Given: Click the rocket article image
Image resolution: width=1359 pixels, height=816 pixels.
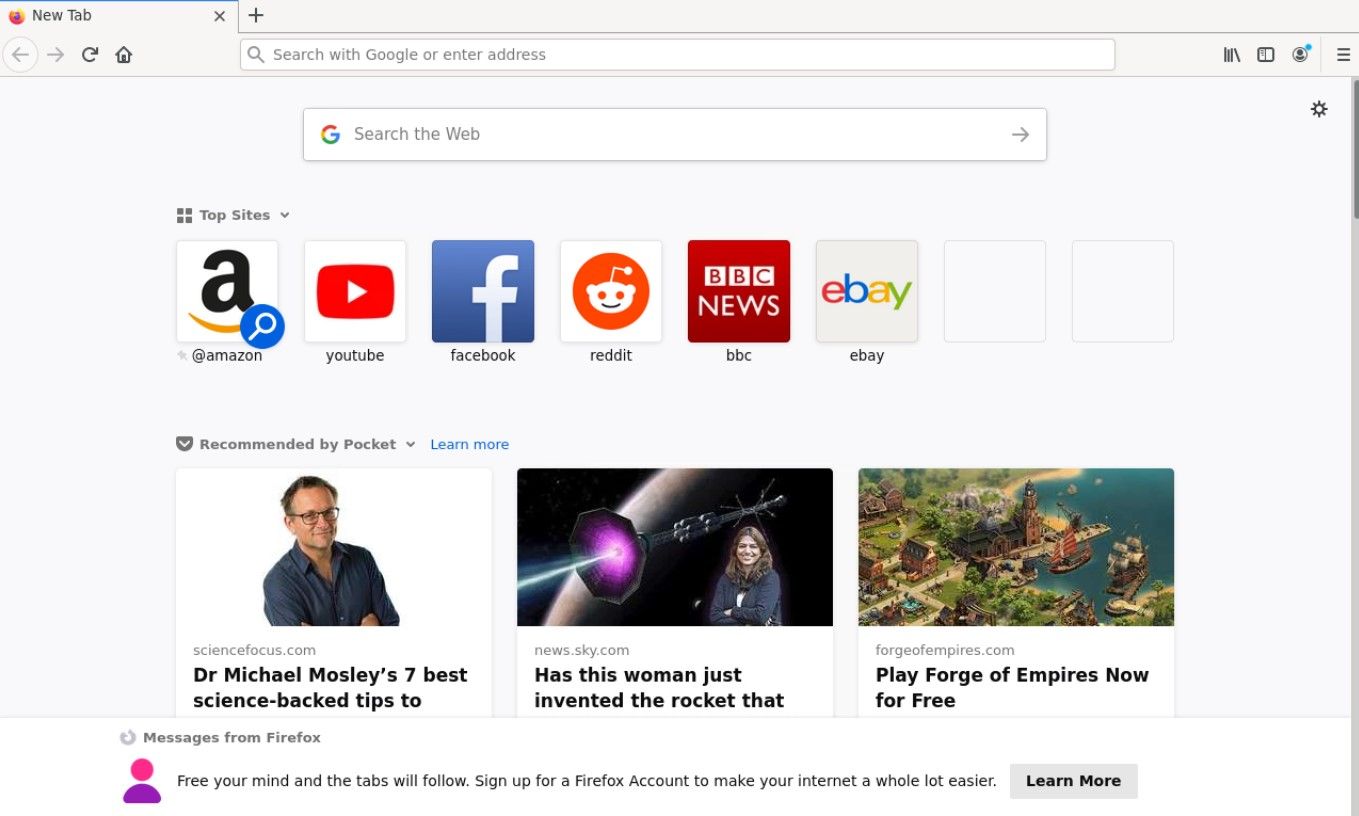Looking at the screenshot, I should pos(675,547).
